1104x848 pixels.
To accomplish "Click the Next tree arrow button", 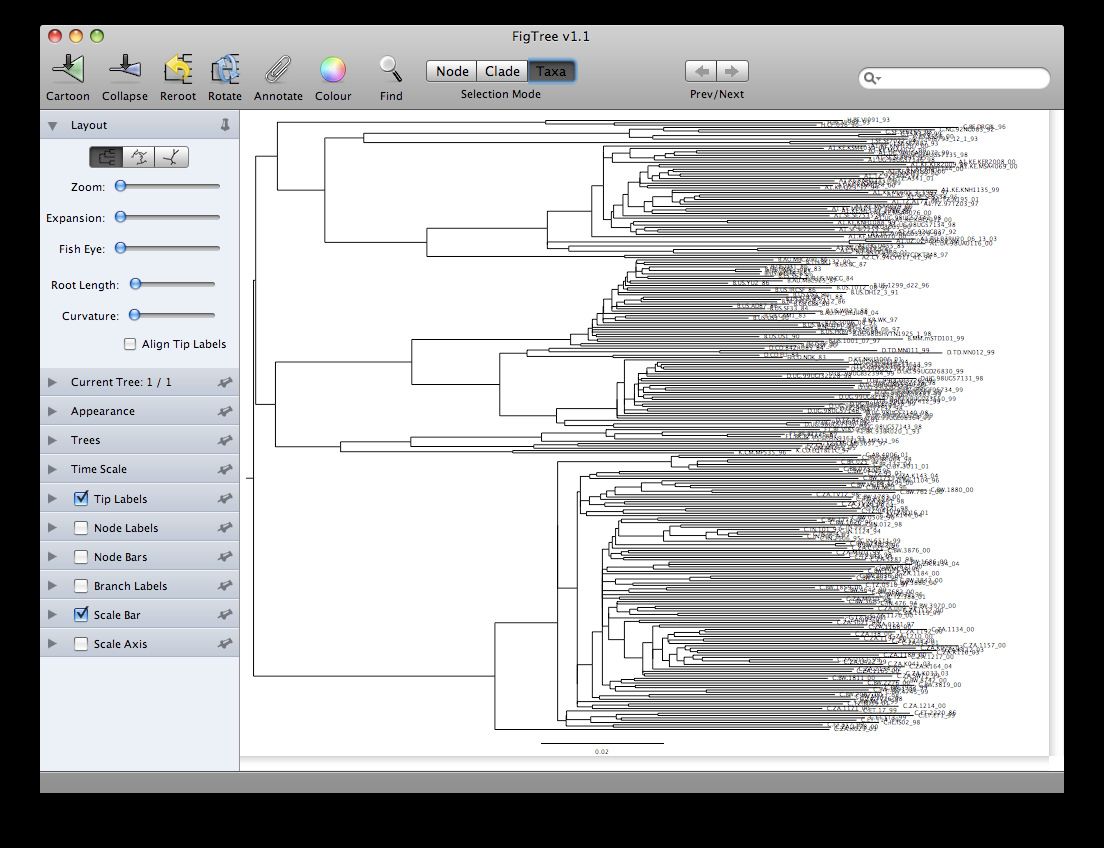I will point(733,70).
